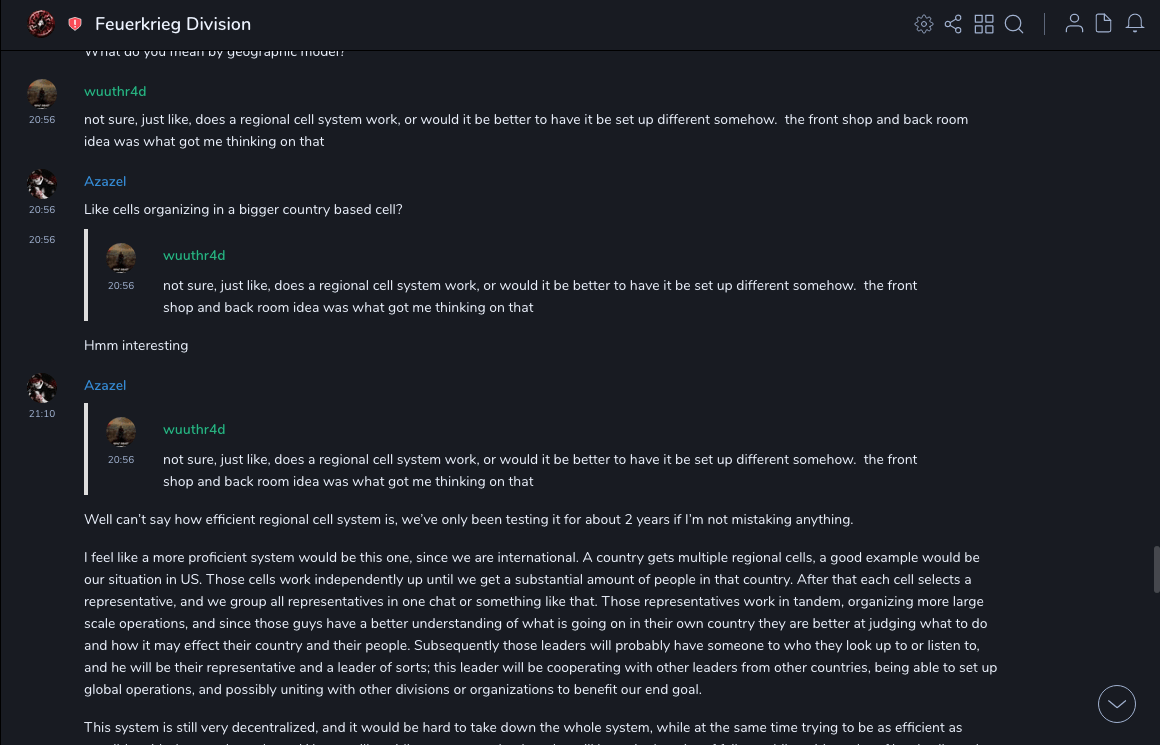1160x745 pixels.
Task: Open quoted reply block above "Well can't say"
Action: click(540, 449)
